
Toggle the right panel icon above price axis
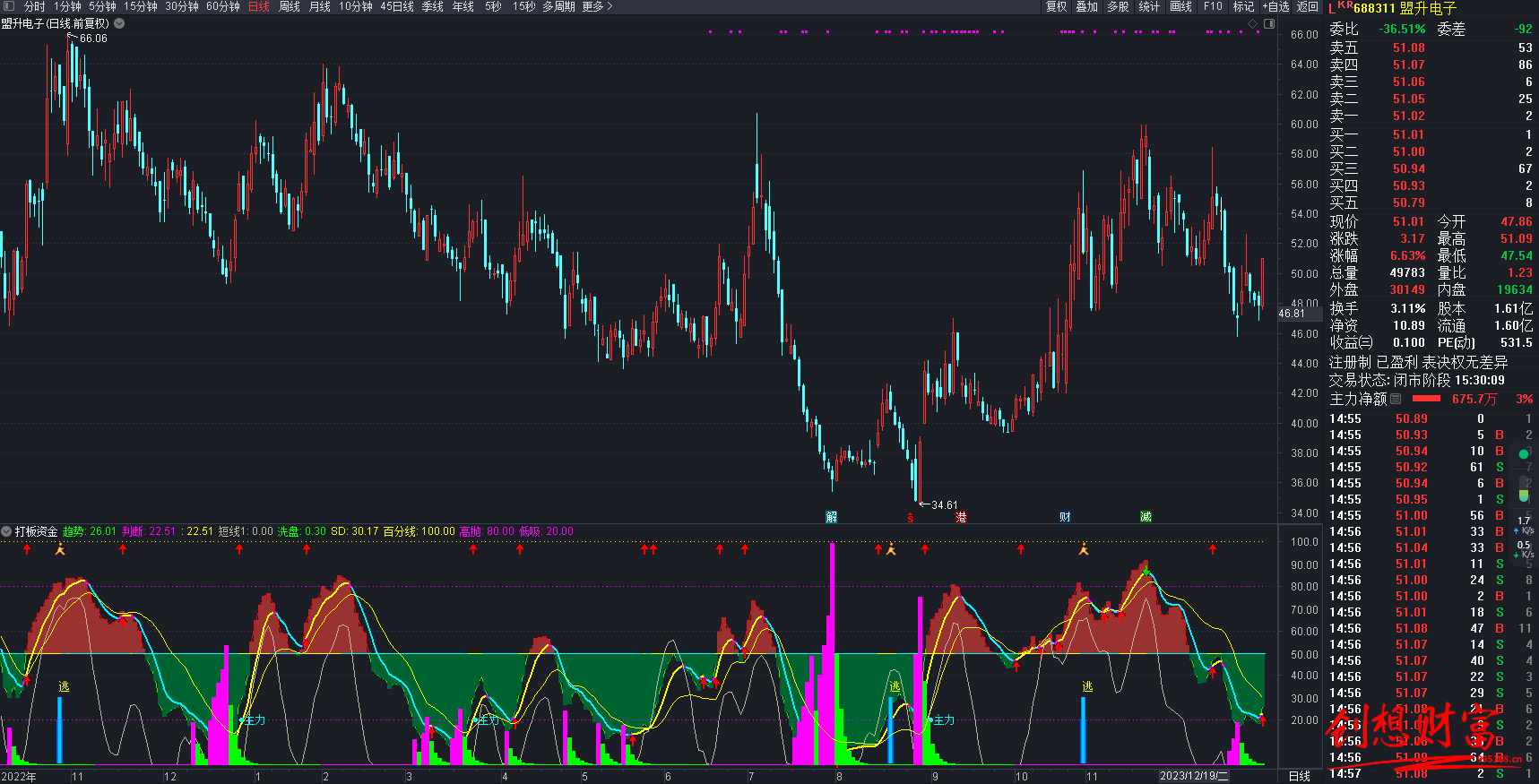1269,23
